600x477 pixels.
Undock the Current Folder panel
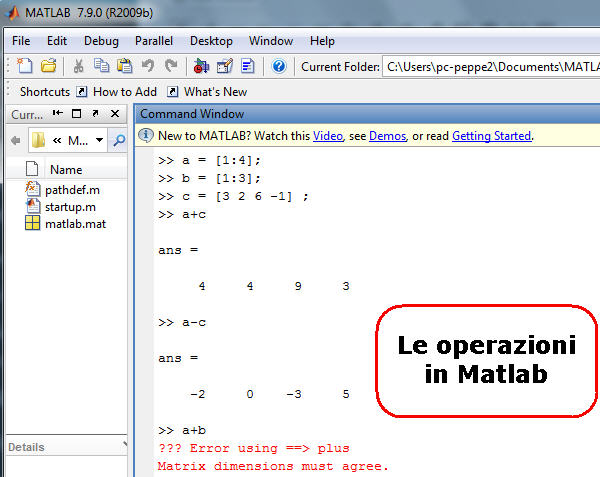(95, 113)
